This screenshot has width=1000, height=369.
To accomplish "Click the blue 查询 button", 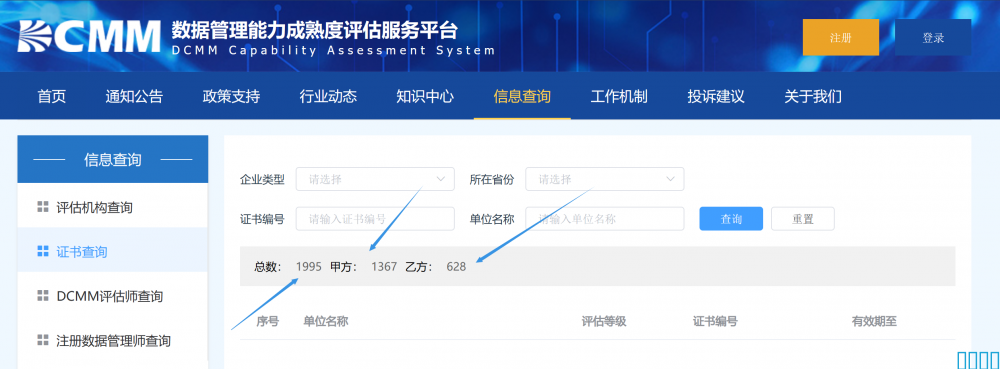I will click(731, 219).
